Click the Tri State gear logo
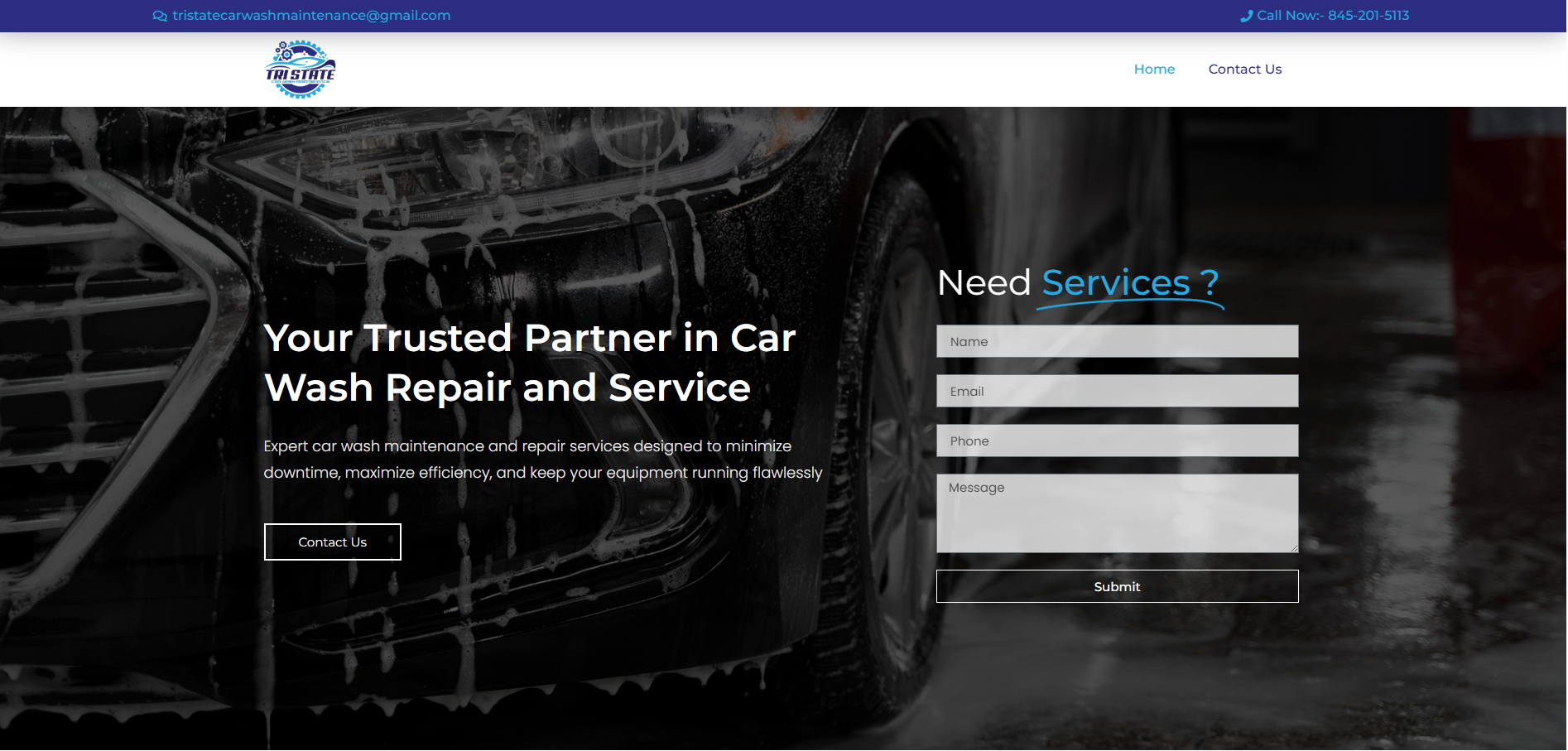This screenshot has width=1568, height=751. click(x=301, y=70)
